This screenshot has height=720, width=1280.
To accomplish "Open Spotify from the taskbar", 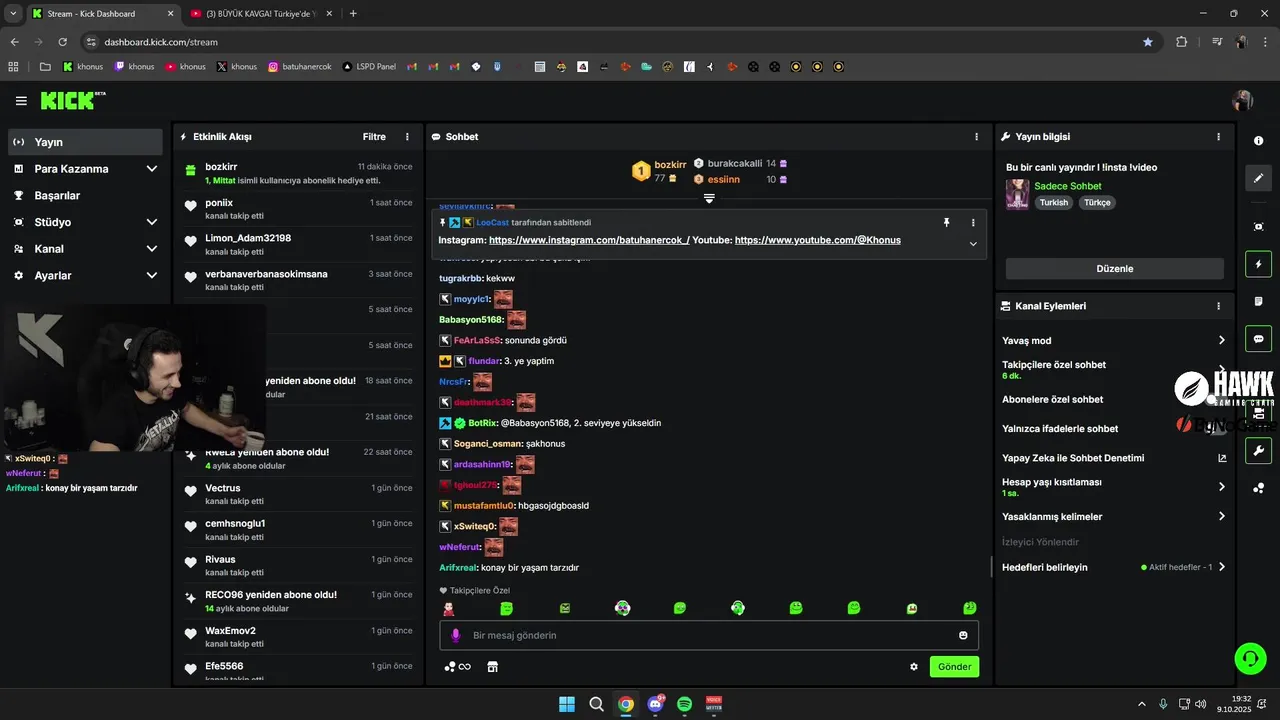I will tap(684, 704).
